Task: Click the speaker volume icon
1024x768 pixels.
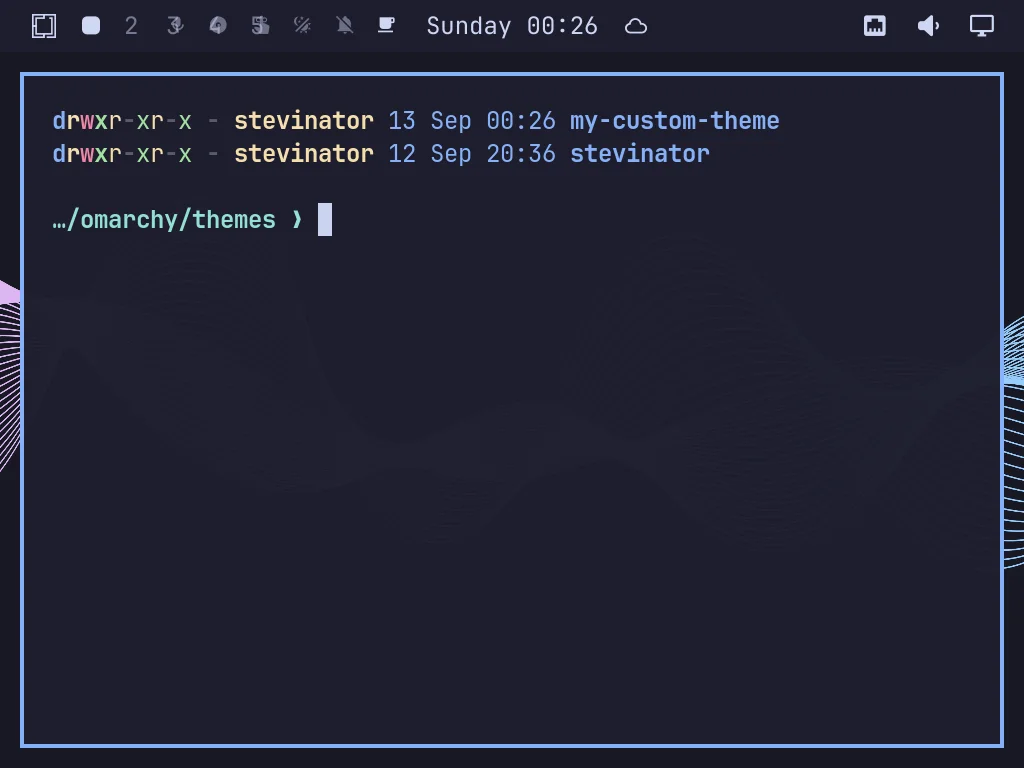Action: 928,26
